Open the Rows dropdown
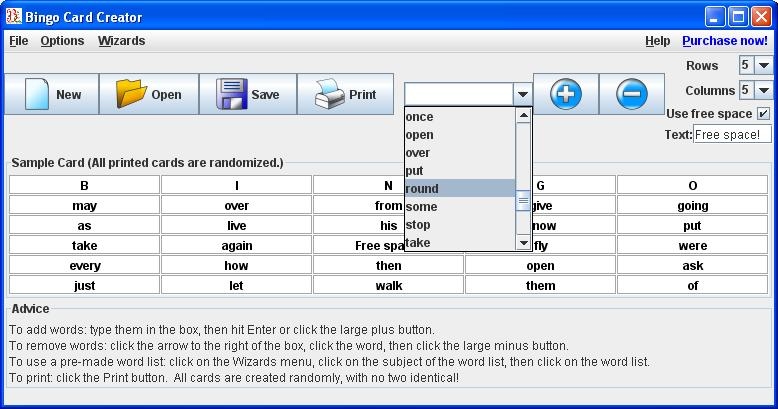Screen dimensions: 778x409 point(764,65)
